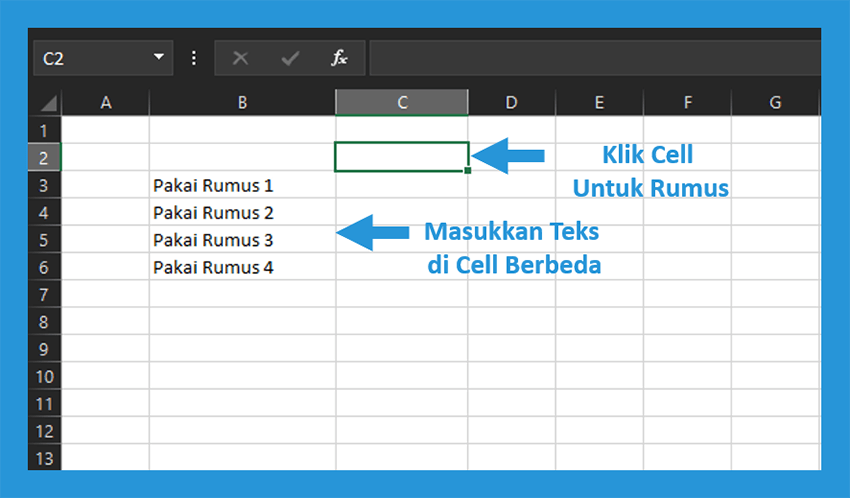Viewport: 850px width, 498px height.
Task: Click cell containing Pakai Rumus 4
Action: (242, 267)
